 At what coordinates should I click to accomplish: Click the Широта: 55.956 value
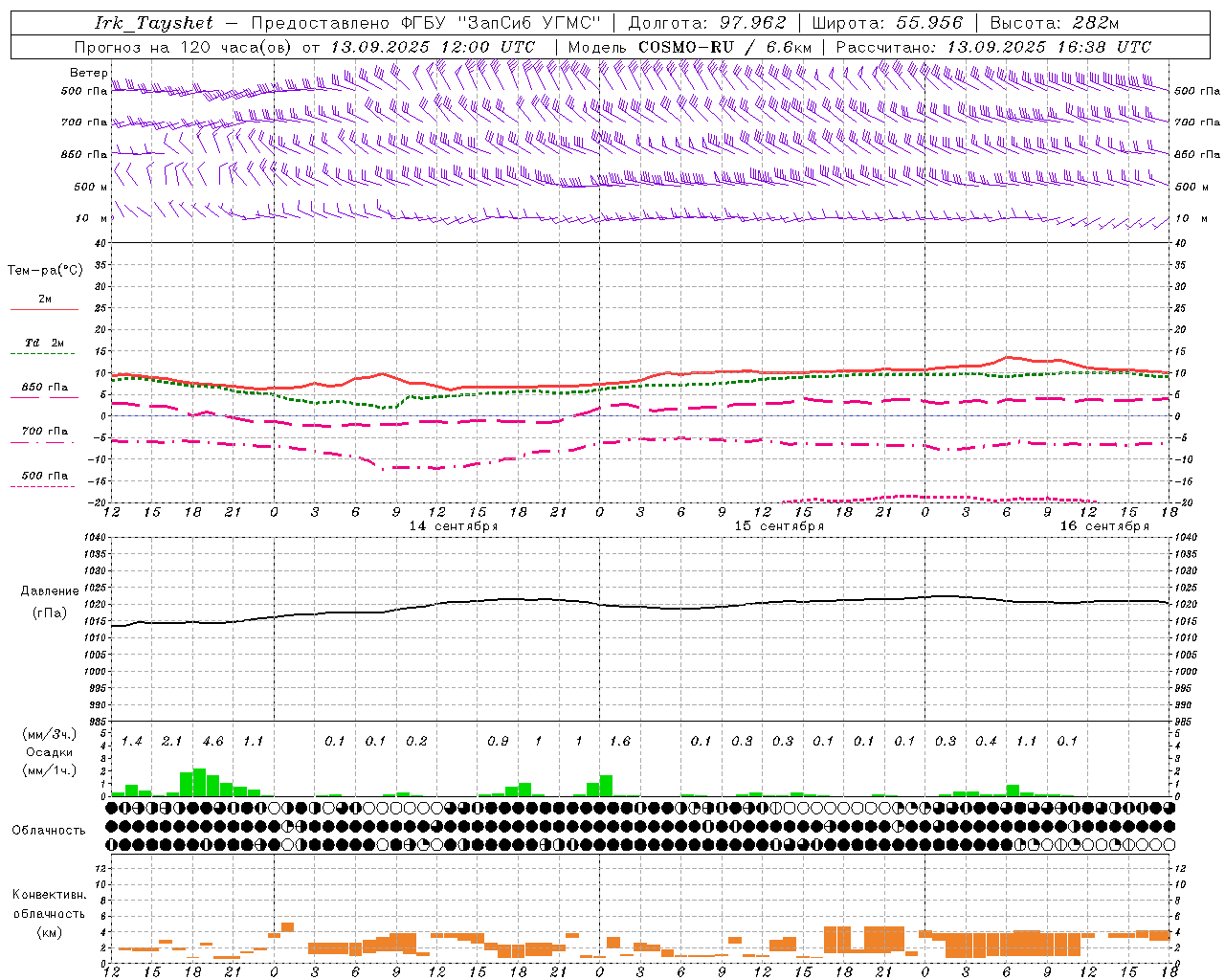coord(887,23)
